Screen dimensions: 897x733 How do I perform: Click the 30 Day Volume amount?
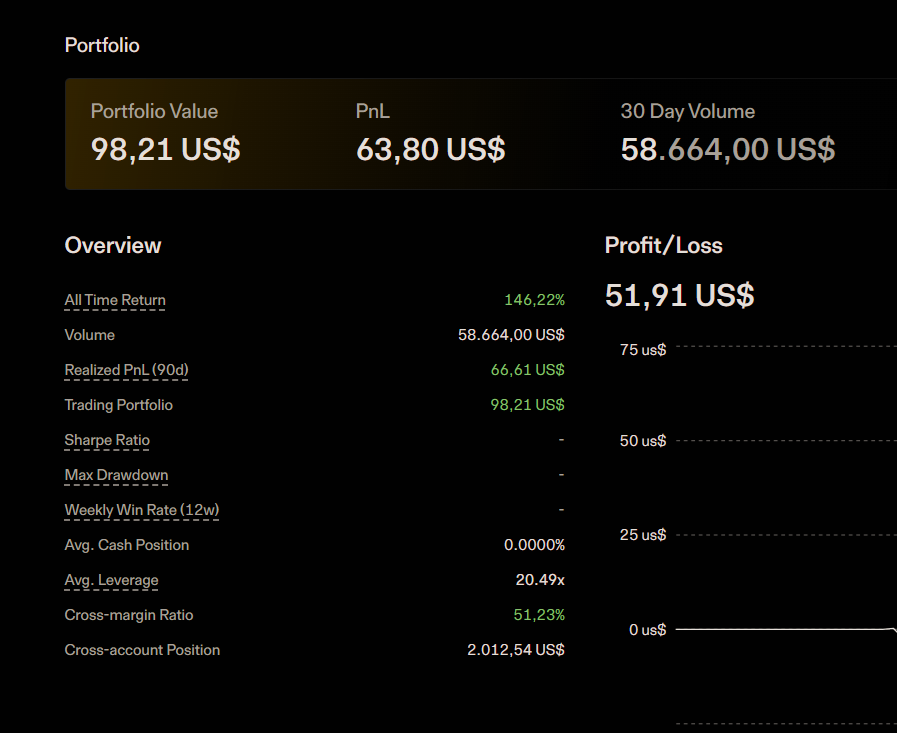(728, 149)
